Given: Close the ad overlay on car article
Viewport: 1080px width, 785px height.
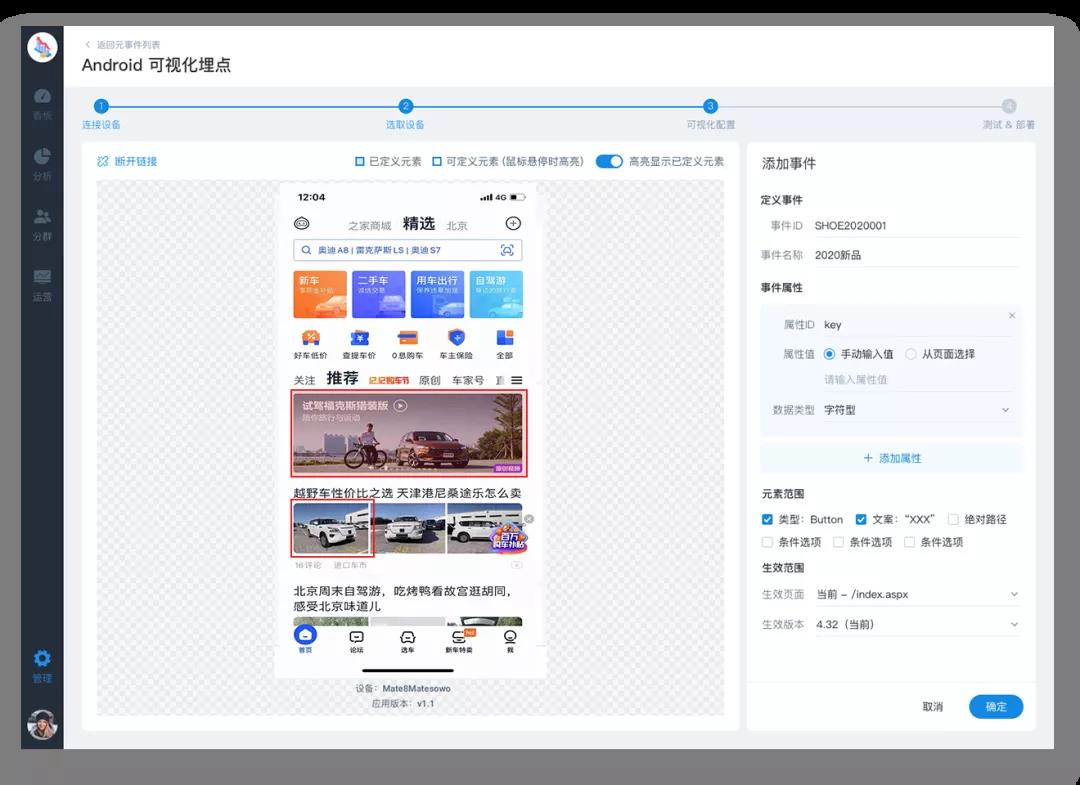Looking at the screenshot, I should (x=529, y=519).
